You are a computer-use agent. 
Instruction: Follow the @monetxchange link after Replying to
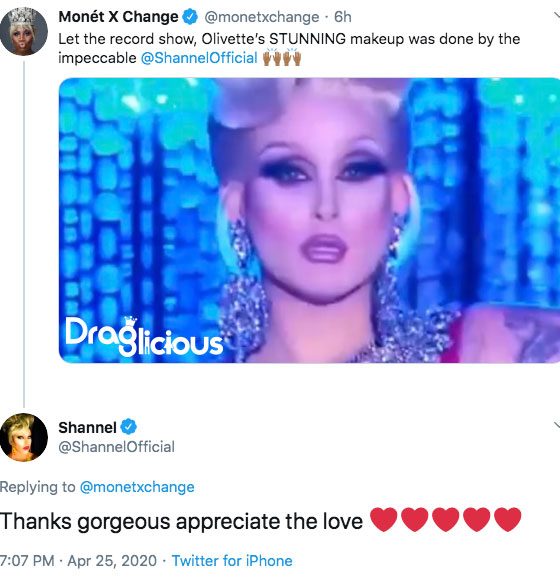(137, 487)
